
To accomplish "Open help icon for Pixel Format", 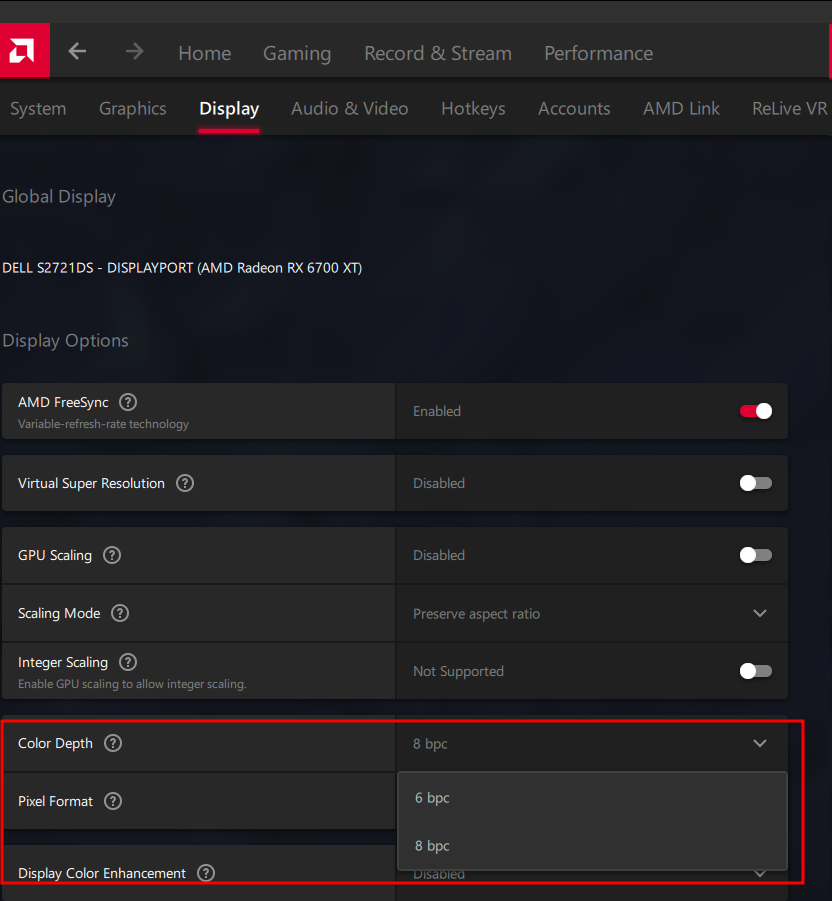I will [x=113, y=801].
